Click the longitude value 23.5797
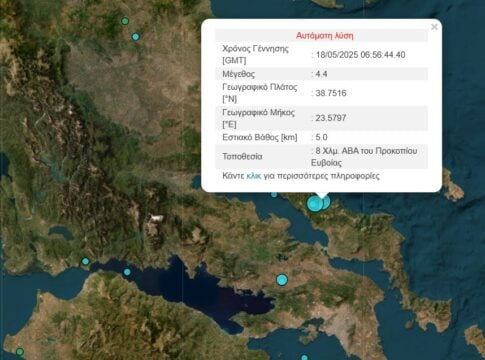 331,118
